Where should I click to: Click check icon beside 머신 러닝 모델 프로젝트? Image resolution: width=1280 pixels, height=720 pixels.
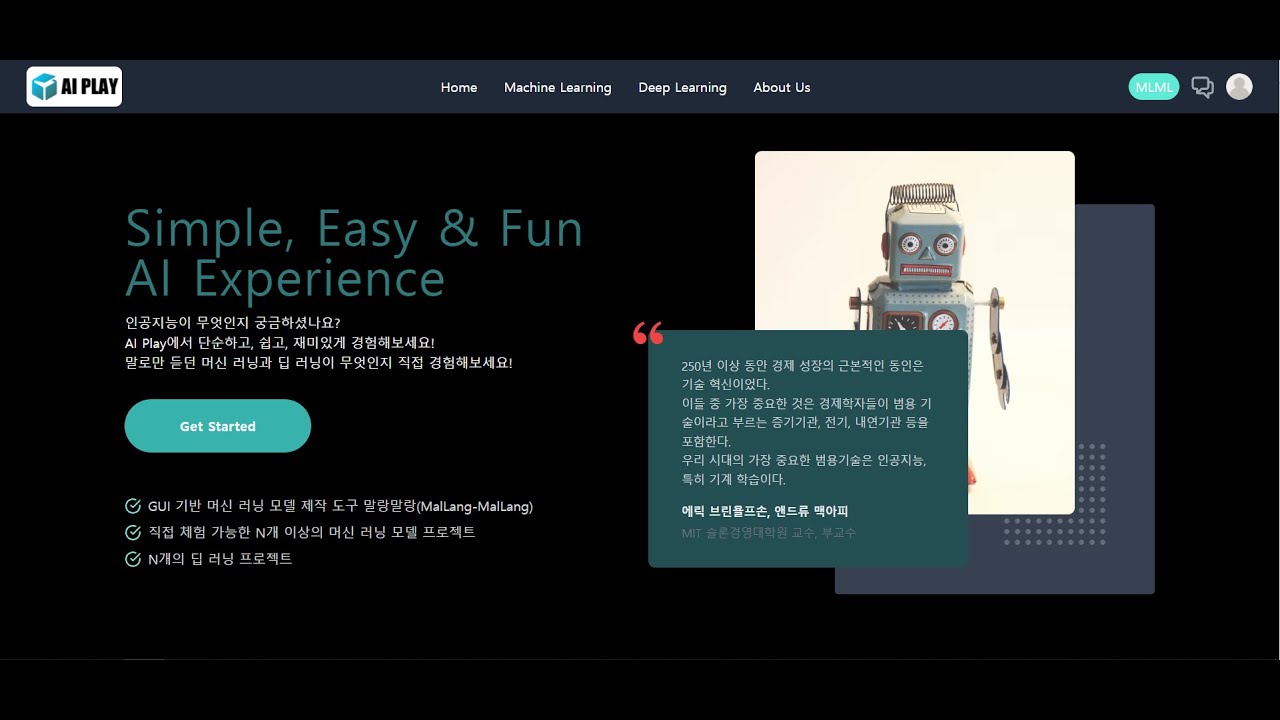click(x=133, y=533)
